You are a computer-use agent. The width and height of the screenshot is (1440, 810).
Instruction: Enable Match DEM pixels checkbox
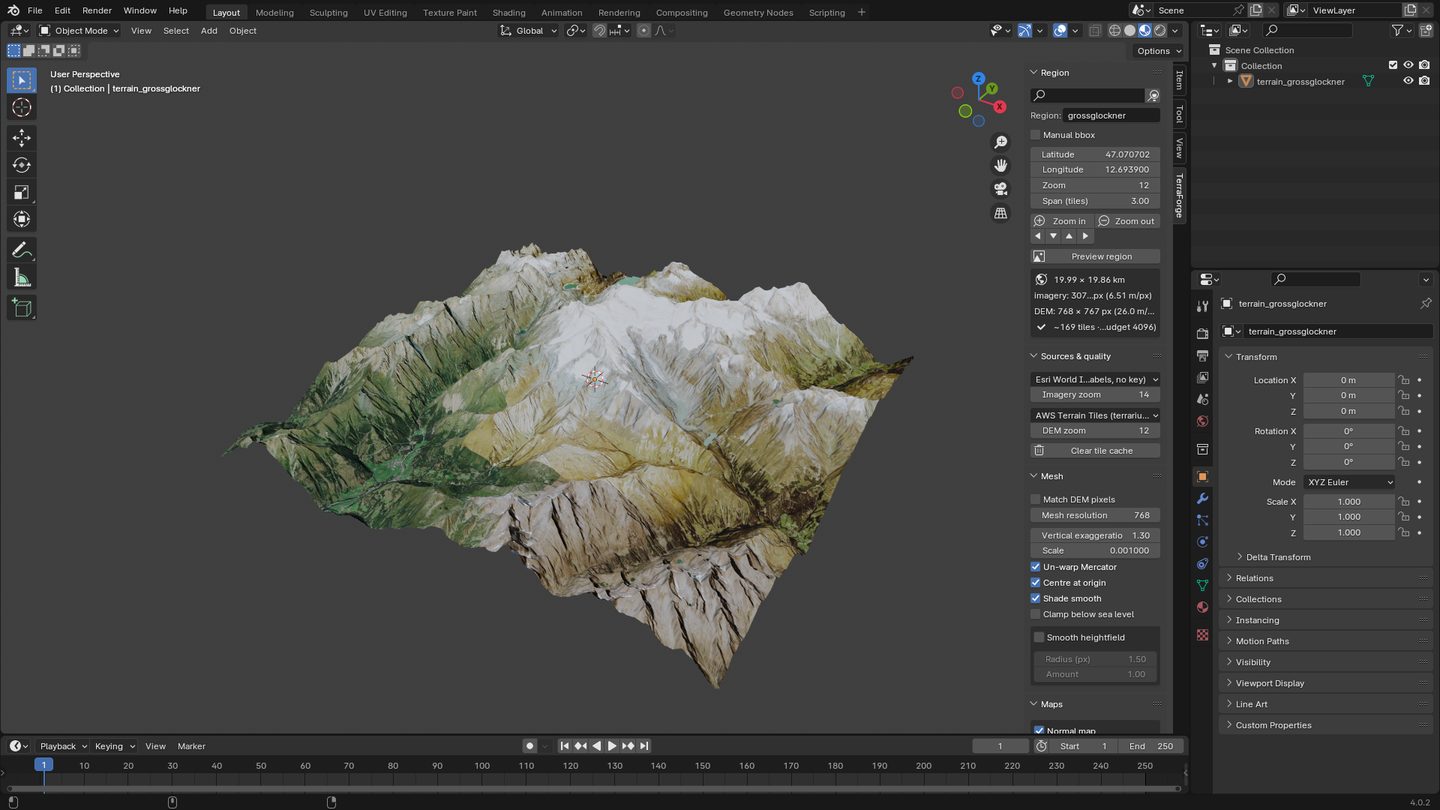[1036, 499]
